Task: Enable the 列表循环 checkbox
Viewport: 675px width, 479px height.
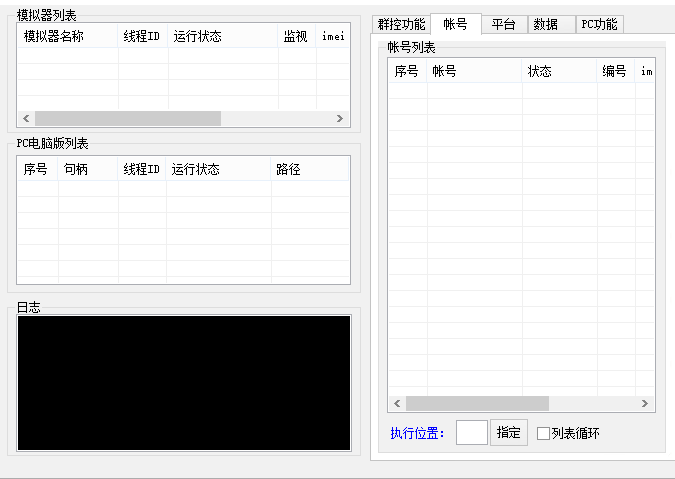Action: pos(544,434)
